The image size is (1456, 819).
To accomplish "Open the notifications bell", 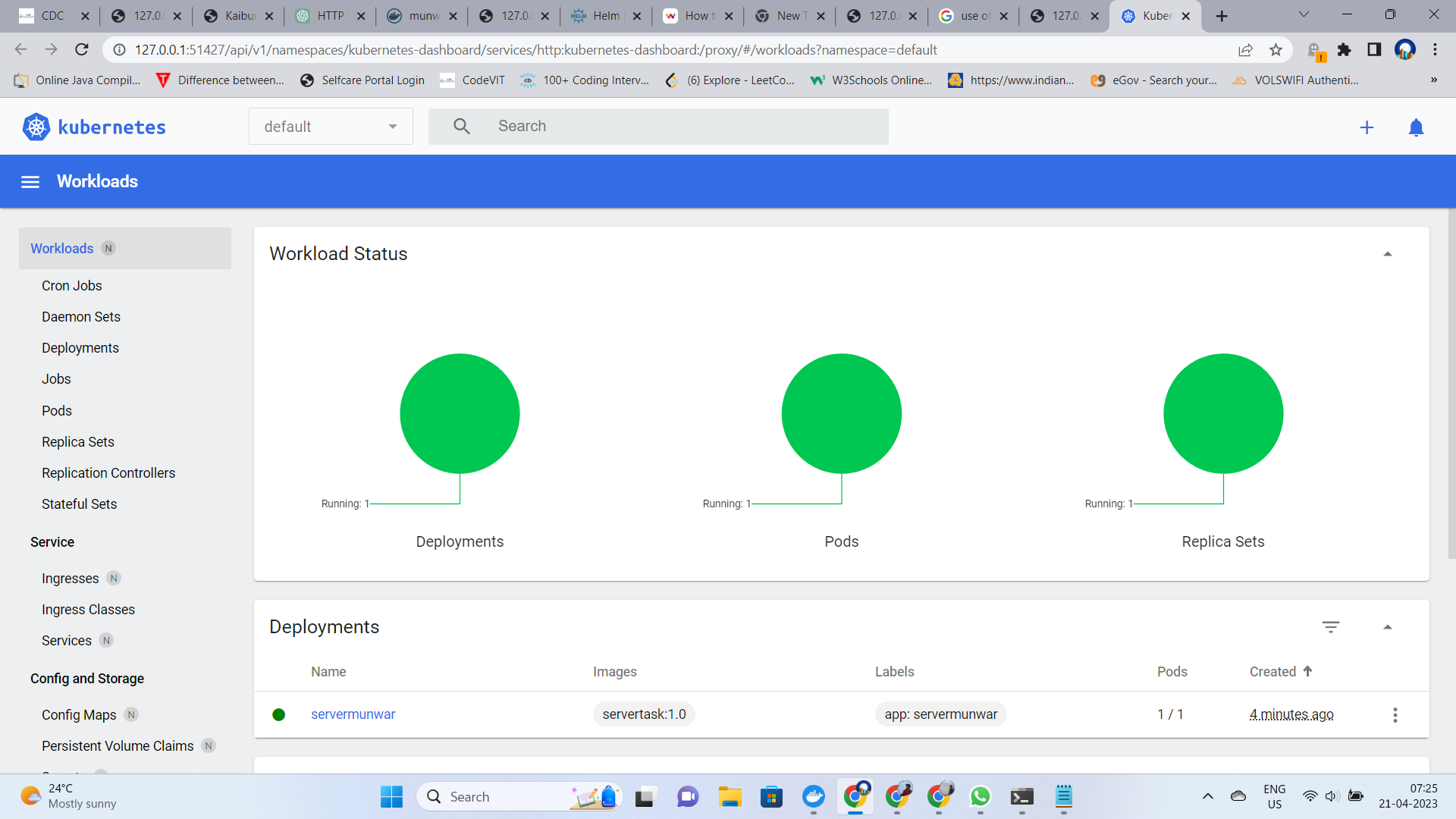I will coord(1416,127).
